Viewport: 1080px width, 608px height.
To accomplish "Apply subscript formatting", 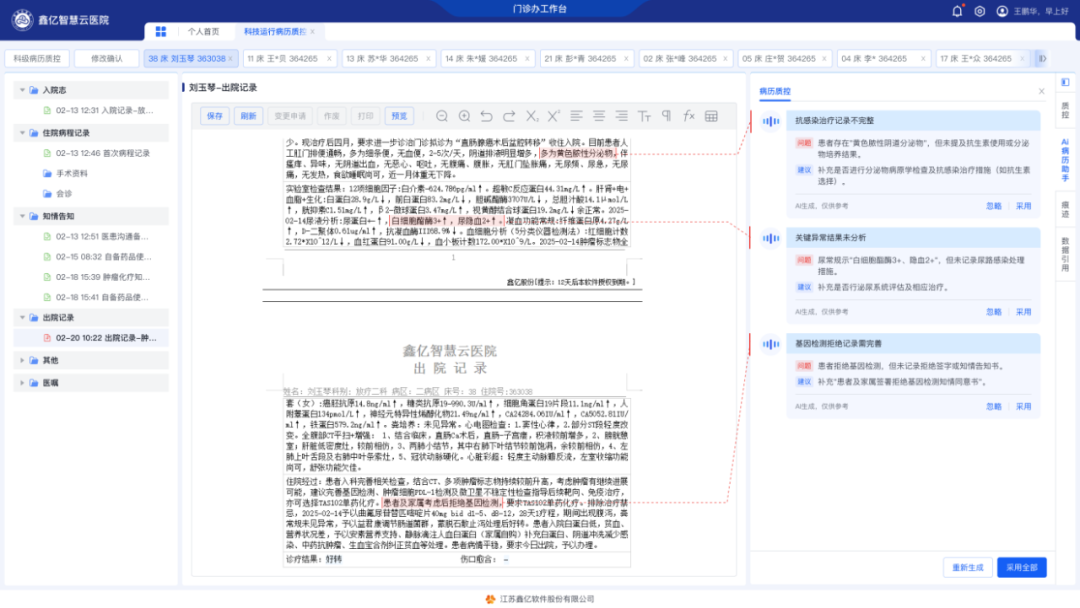I will click(x=532, y=116).
